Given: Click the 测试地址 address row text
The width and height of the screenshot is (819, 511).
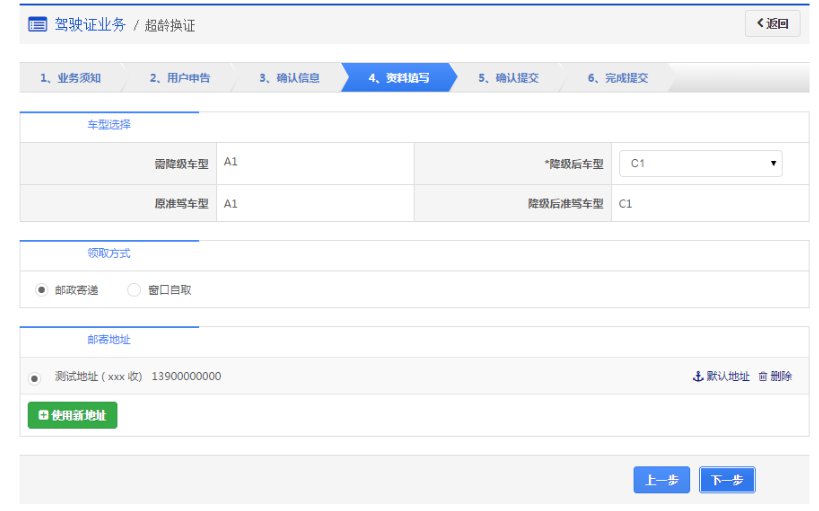Looking at the screenshot, I should (x=138, y=377).
